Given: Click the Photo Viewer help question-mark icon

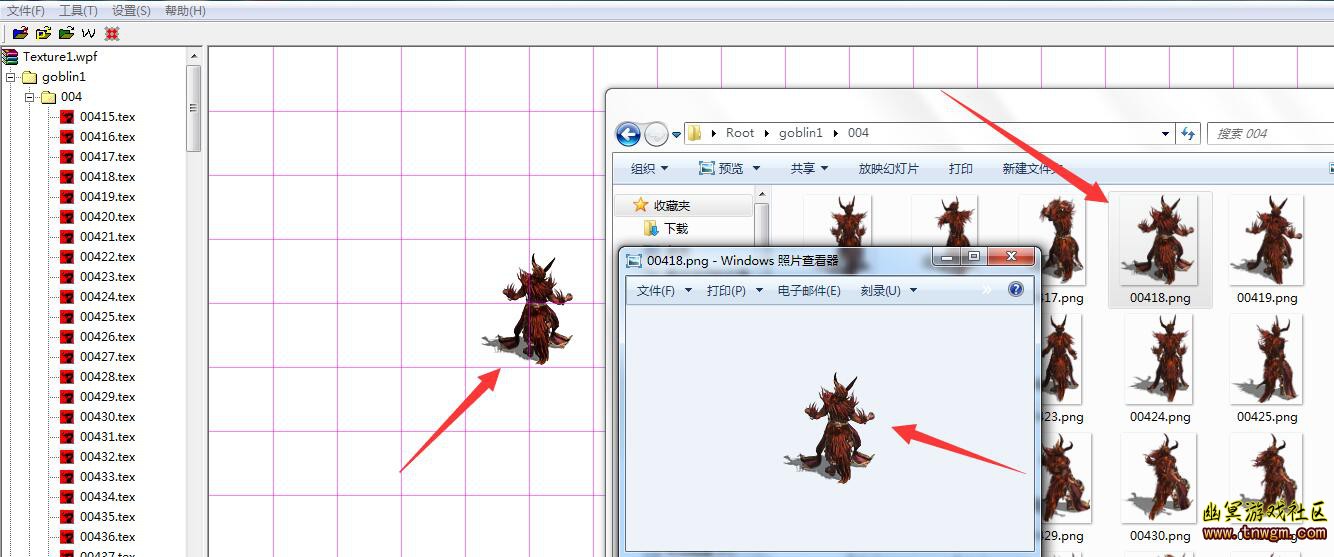Looking at the screenshot, I should tap(1016, 290).
